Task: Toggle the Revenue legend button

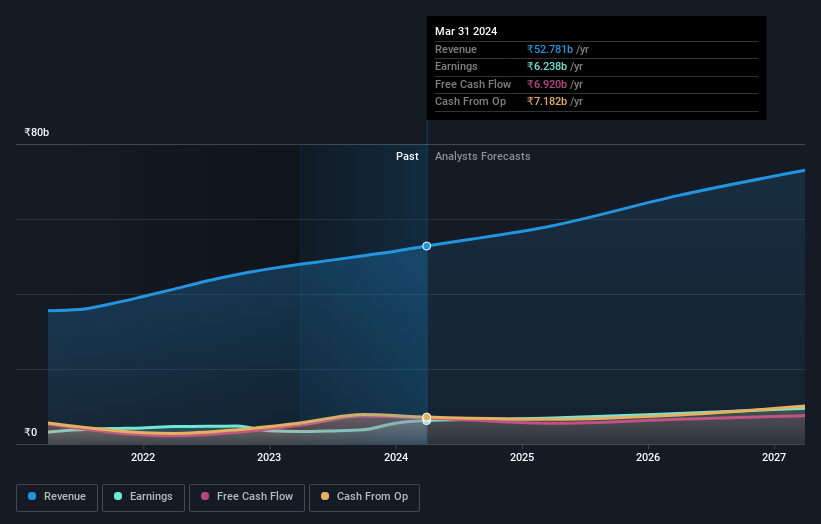Action: pyautogui.click(x=57, y=497)
